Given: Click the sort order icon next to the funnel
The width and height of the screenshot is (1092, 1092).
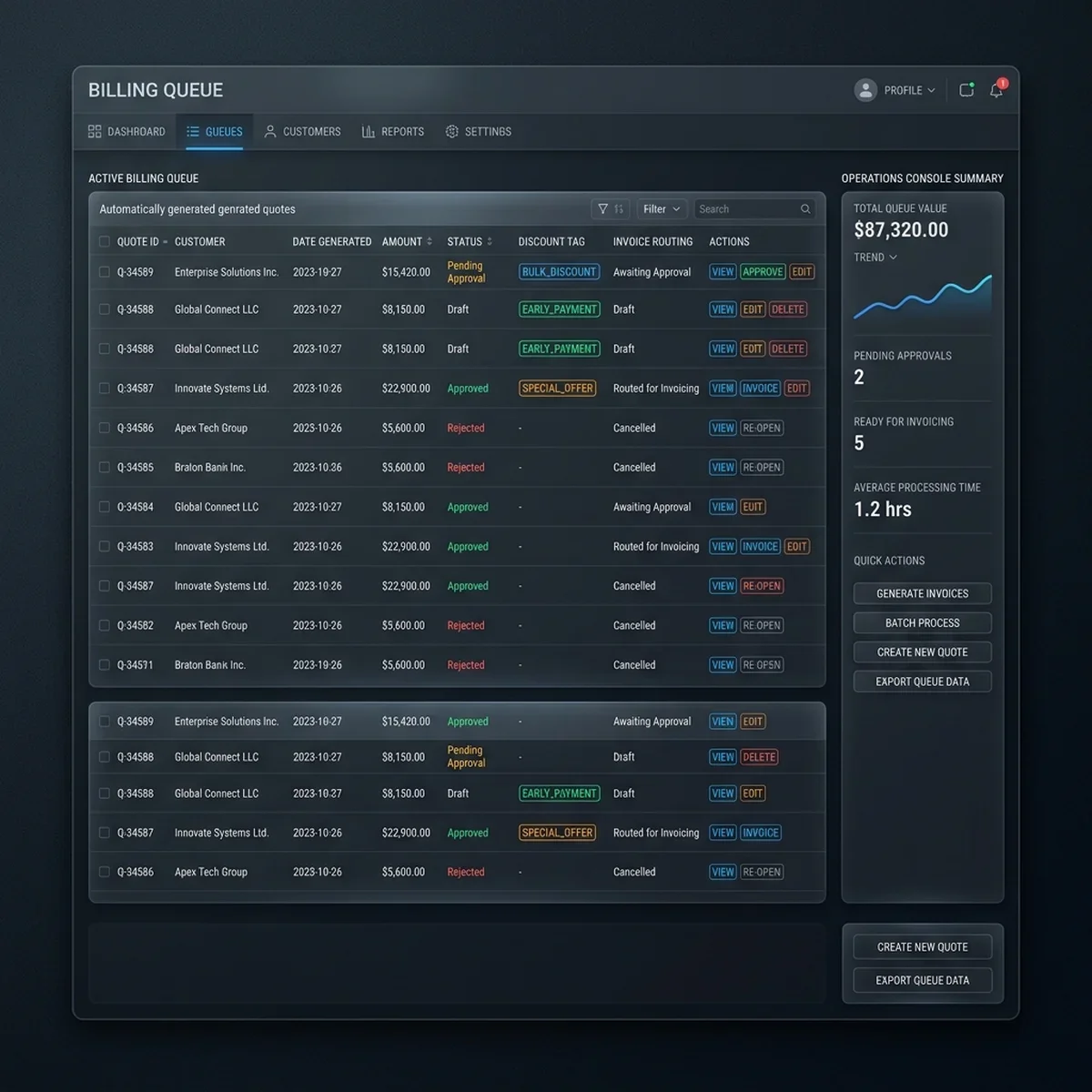Looking at the screenshot, I should pyautogui.click(x=619, y=209).
